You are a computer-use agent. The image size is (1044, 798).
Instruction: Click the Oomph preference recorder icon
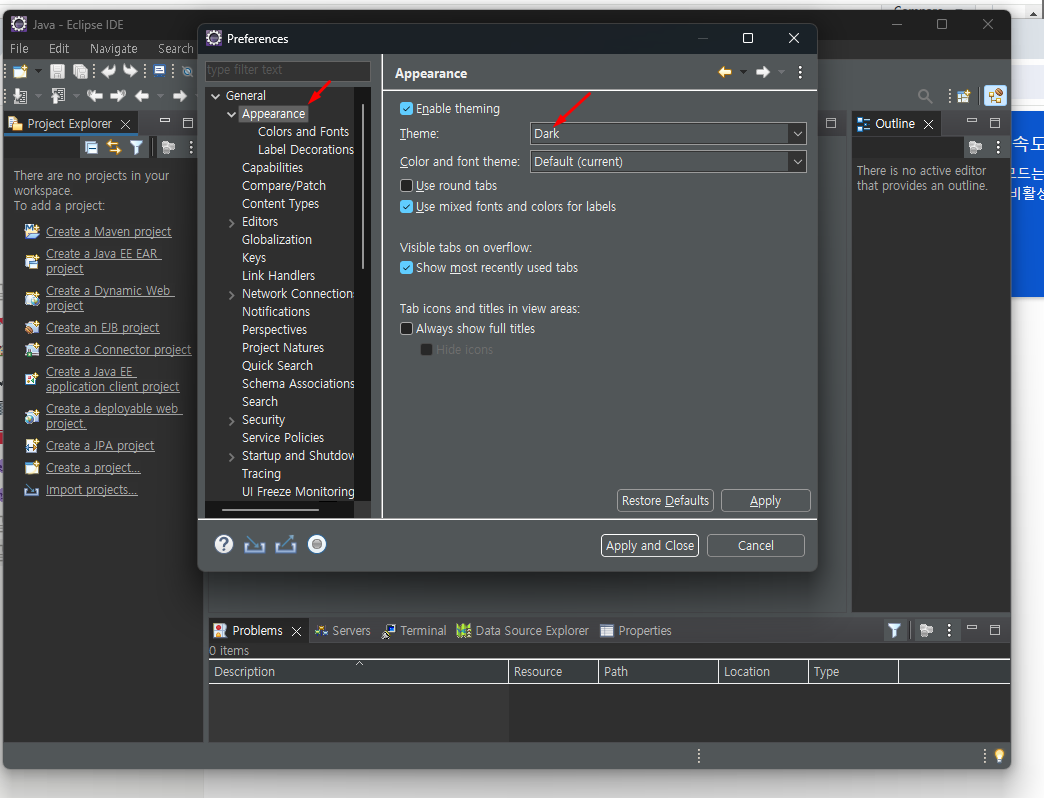tap(317, 544)
